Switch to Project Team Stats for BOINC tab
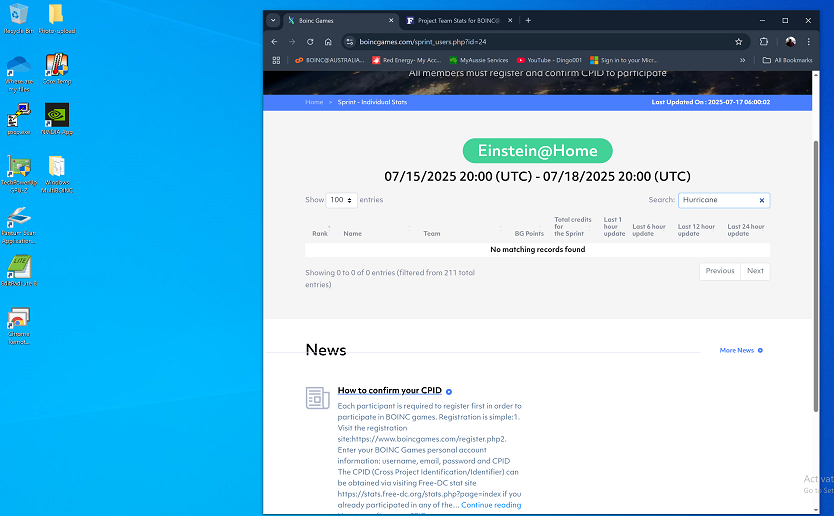Screen dimensions: 834x516 (458, 20)
